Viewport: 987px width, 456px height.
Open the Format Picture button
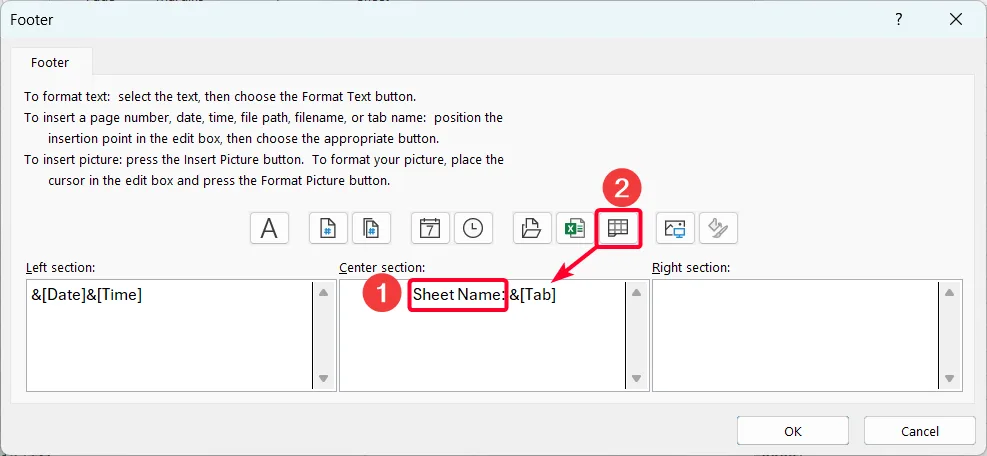(718, 228)
